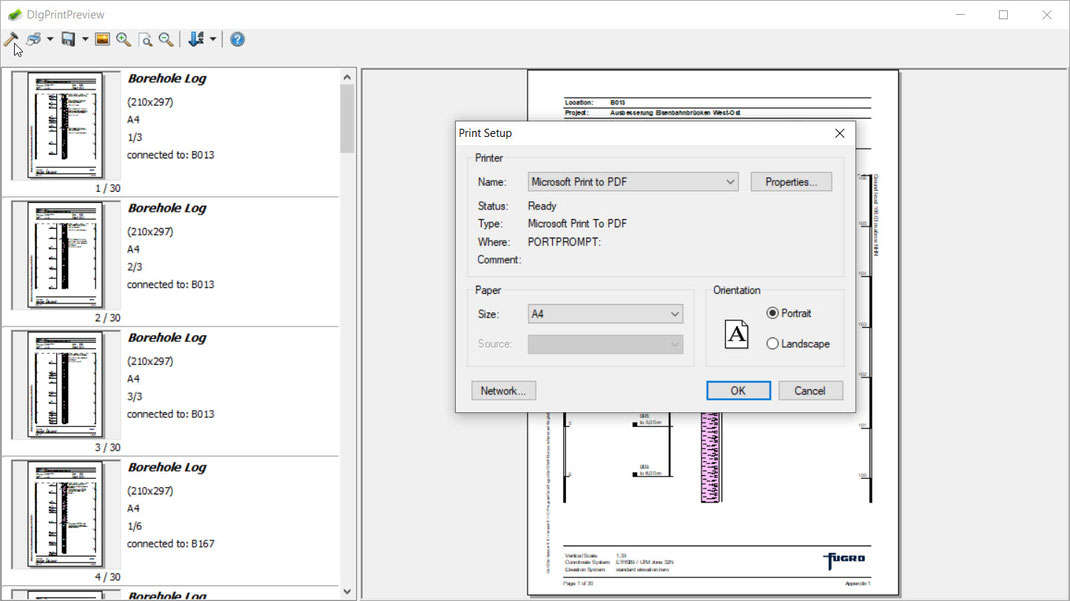The height and width of the screenshot is (601, 1070).
Task: Open the dropdown arrow next to the printer icon
Action: point(50,40)
